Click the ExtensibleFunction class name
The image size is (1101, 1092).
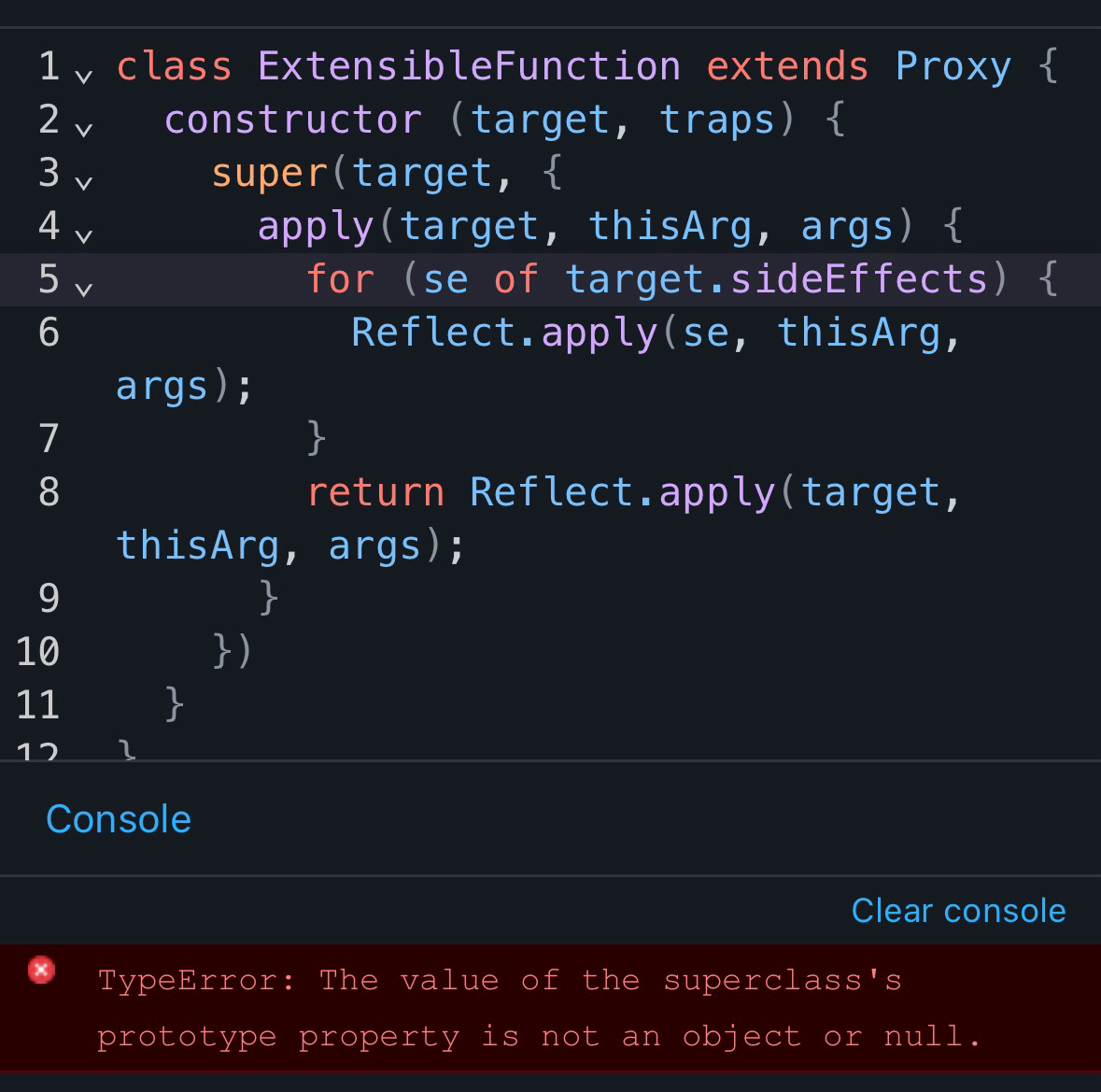coord(469,67)
